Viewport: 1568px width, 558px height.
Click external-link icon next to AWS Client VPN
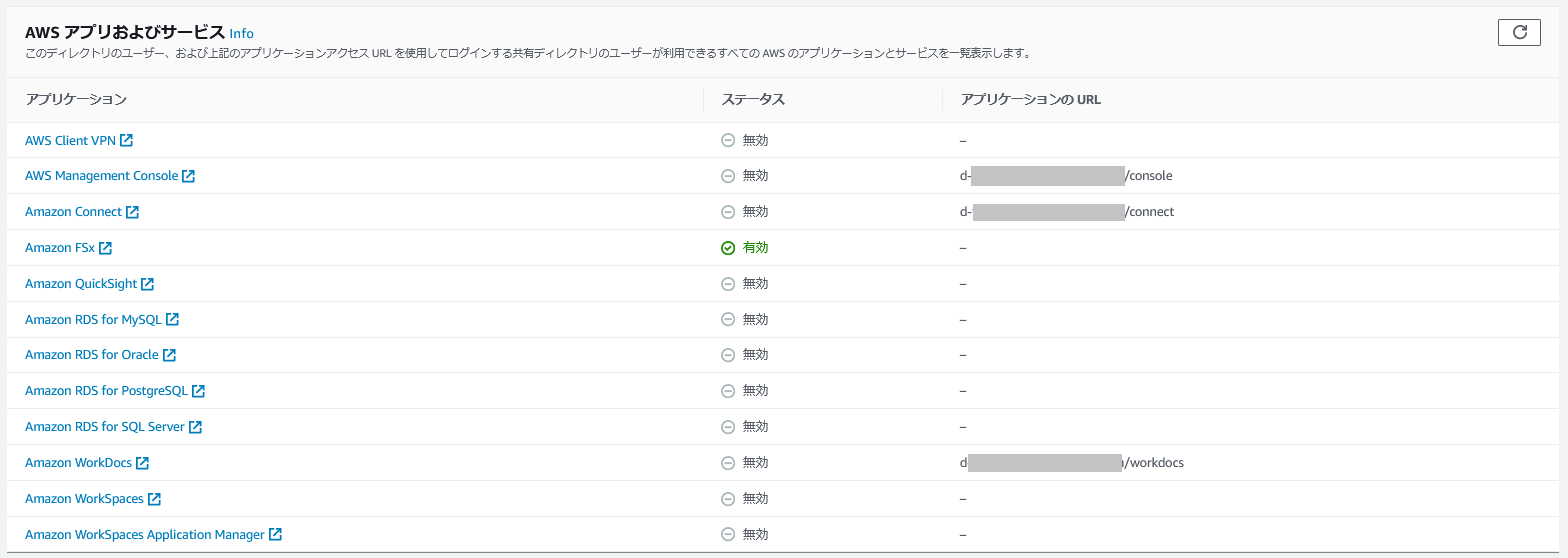click(127, 140)
